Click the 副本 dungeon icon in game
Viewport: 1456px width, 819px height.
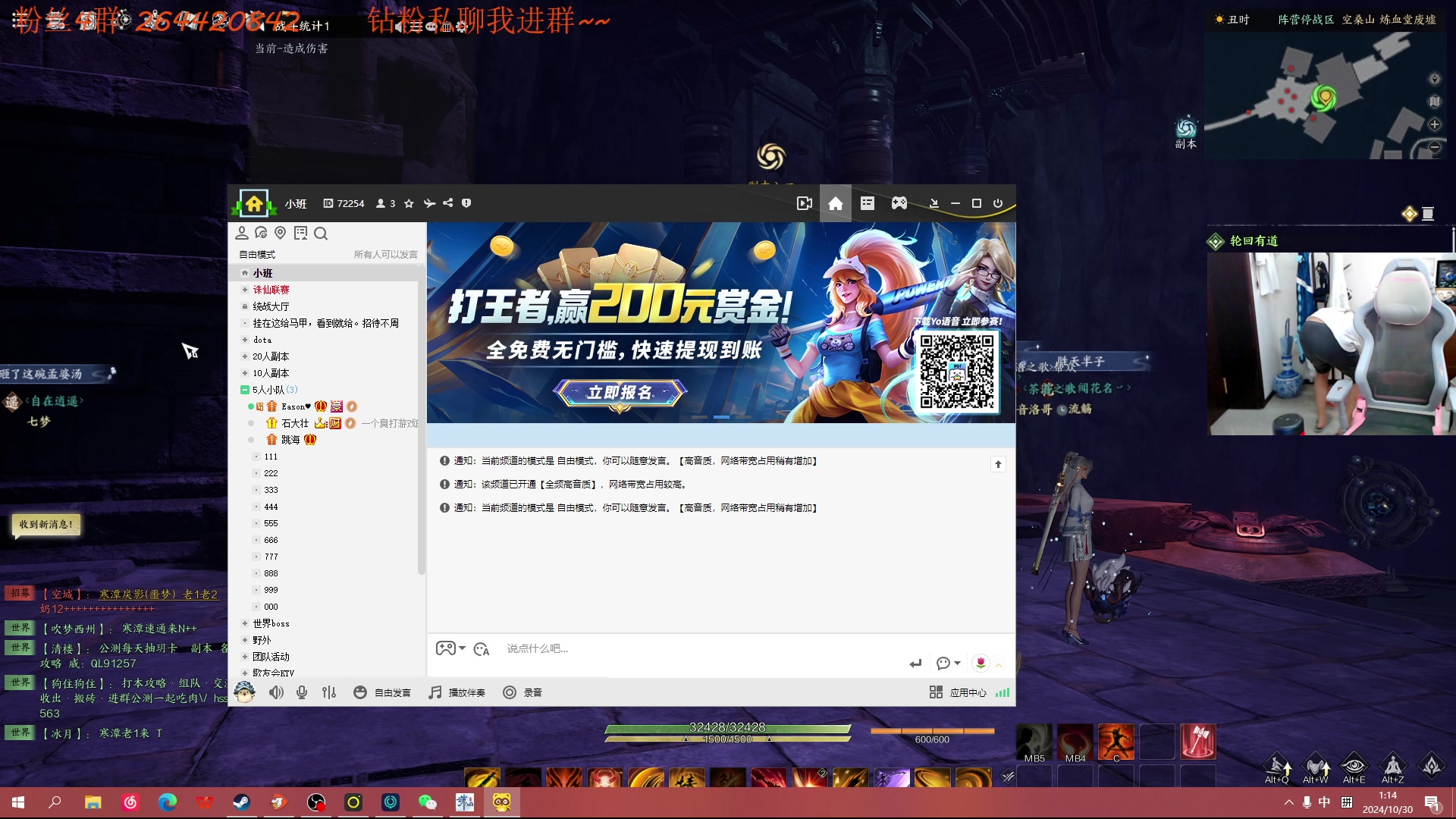[1186, 133]
